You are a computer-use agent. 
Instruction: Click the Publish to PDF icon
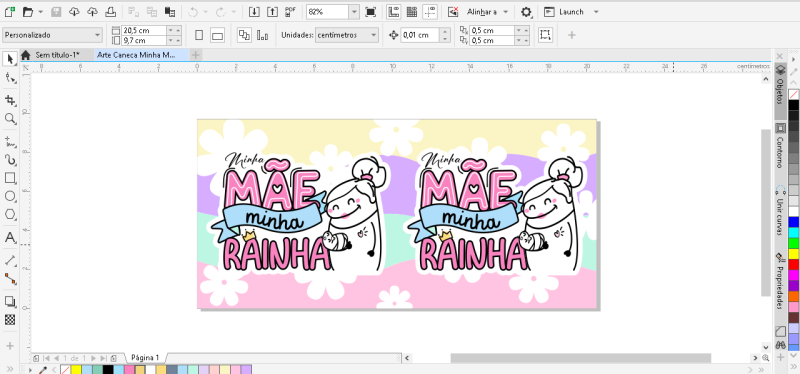coord(291,11)
